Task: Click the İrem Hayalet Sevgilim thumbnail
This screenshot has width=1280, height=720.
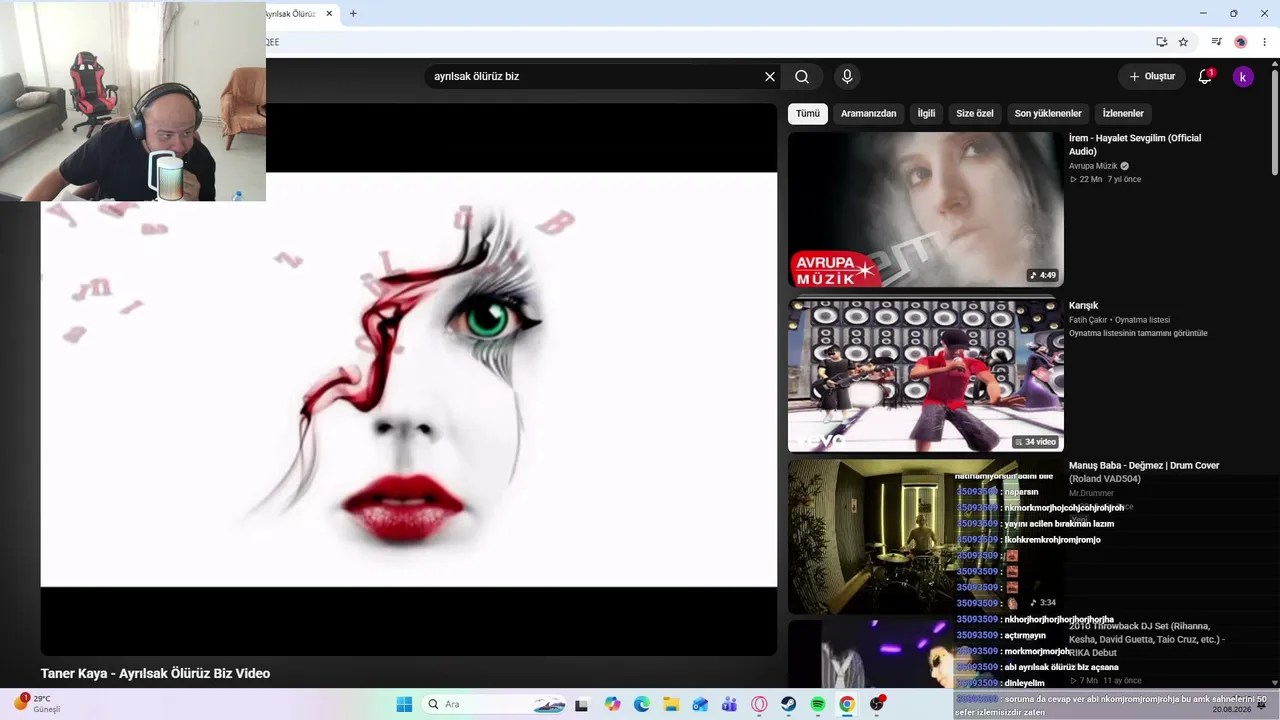Action: [926, 210]
